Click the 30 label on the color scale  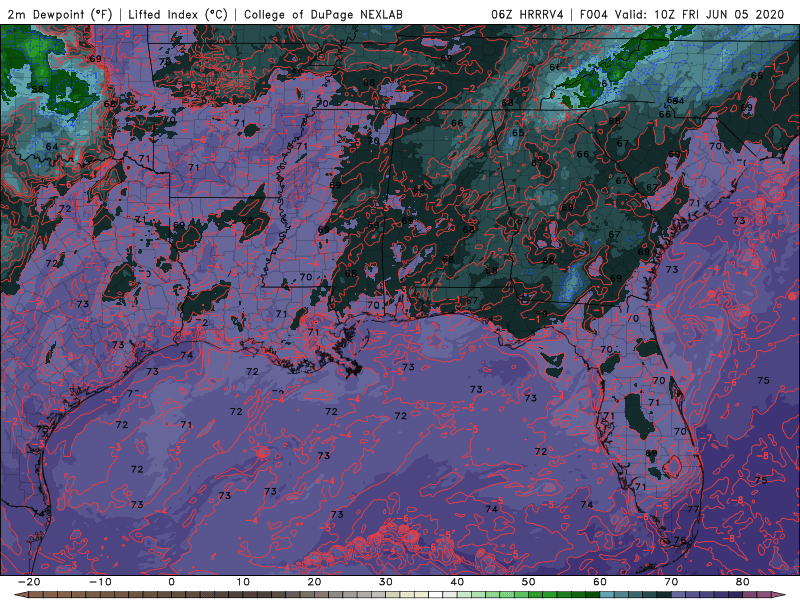coord(386,582)
